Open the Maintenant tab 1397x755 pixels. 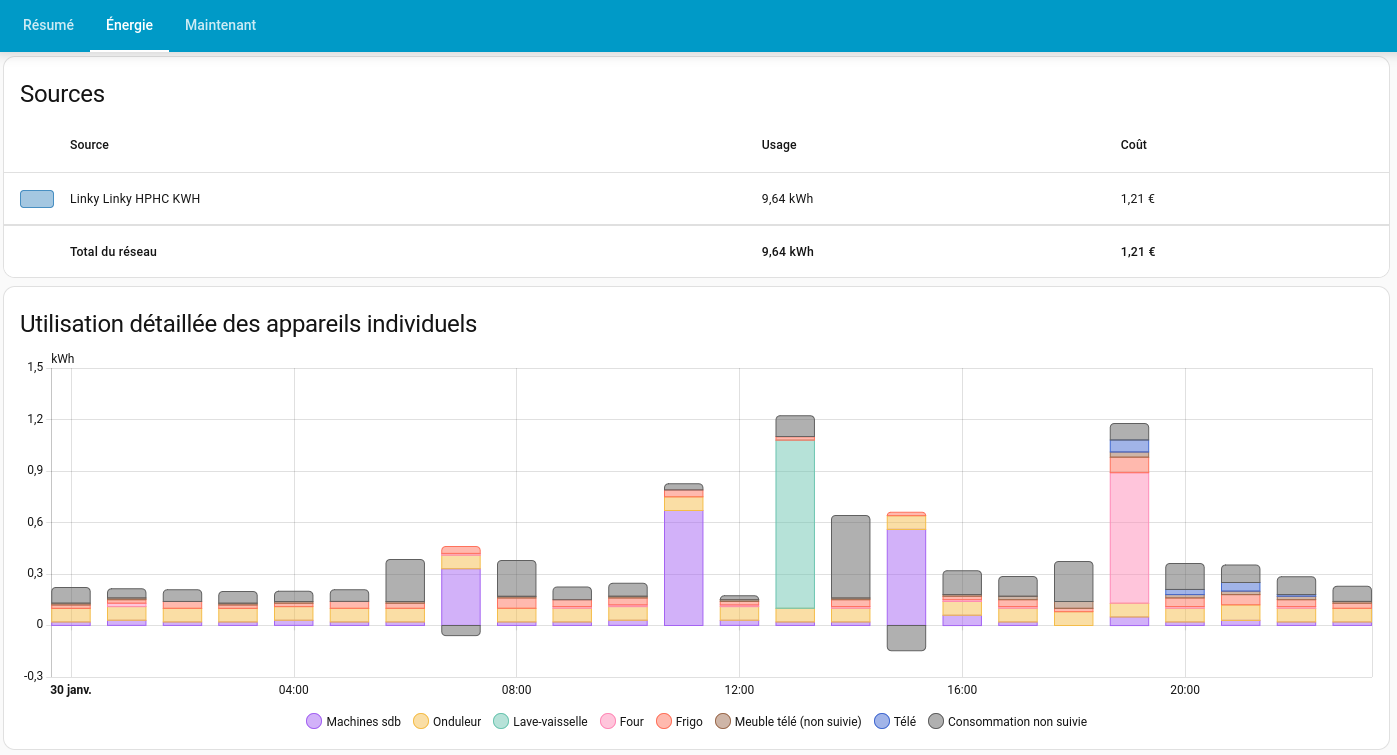click(x=220, y=25)
